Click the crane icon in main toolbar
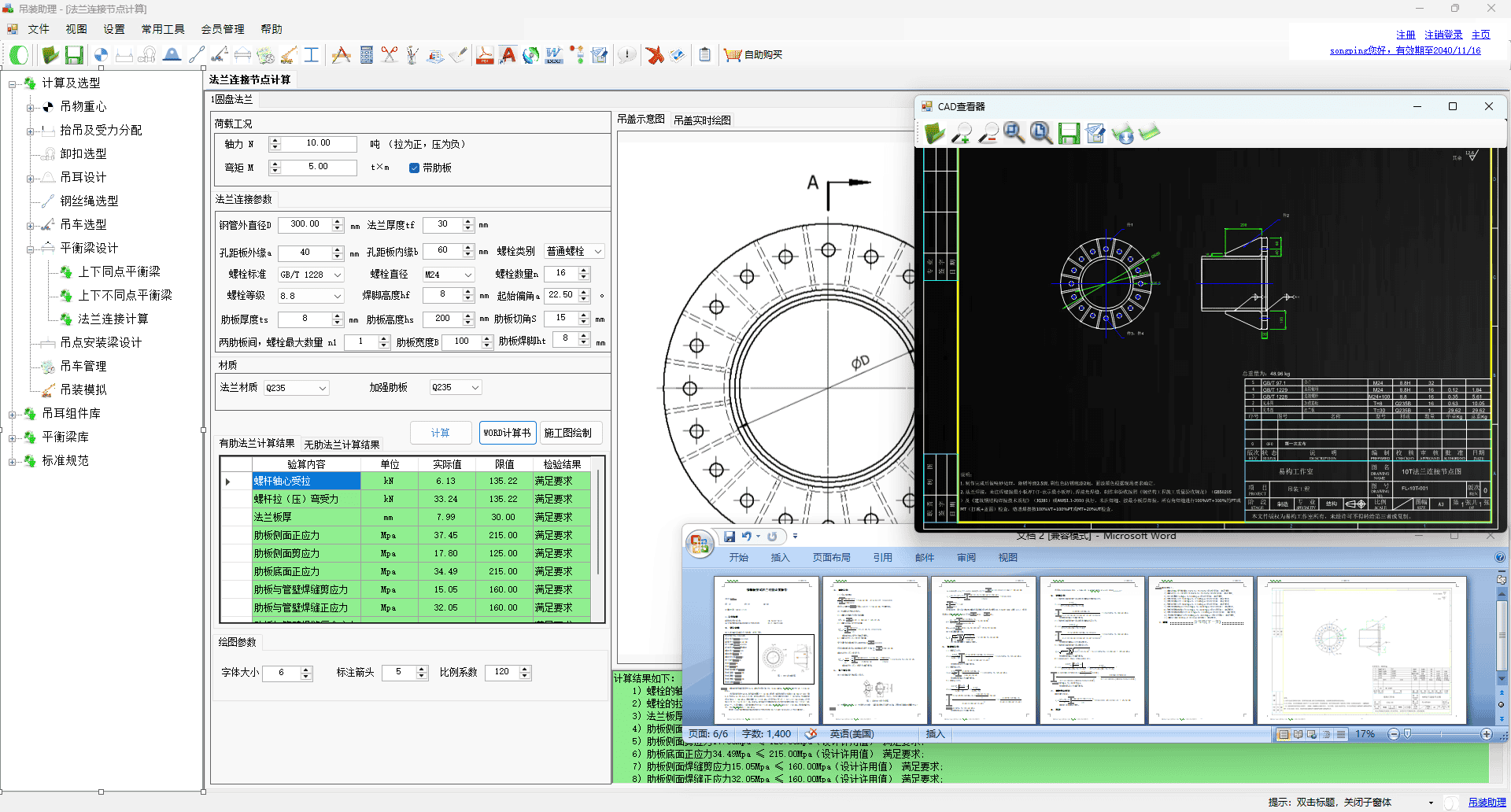This screenshot has width=1511, height=812. tap(220, 55)
